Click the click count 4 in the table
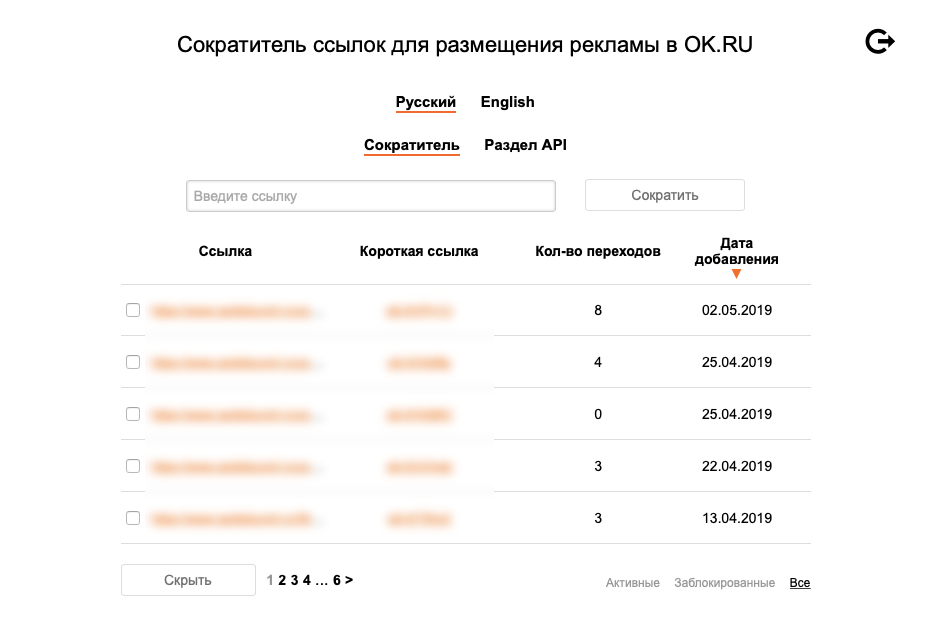931x632 pixels. [598, 362]
